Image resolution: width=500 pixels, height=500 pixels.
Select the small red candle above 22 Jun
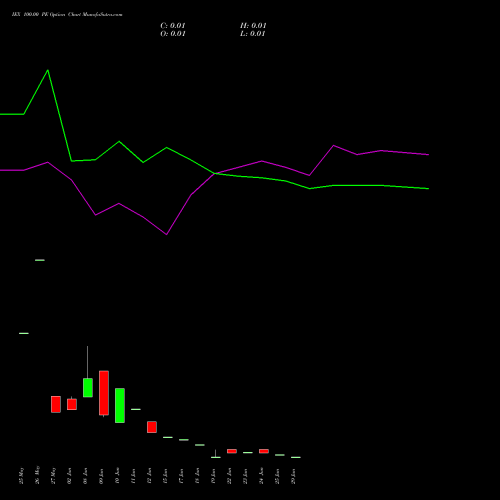coord(232,451)
